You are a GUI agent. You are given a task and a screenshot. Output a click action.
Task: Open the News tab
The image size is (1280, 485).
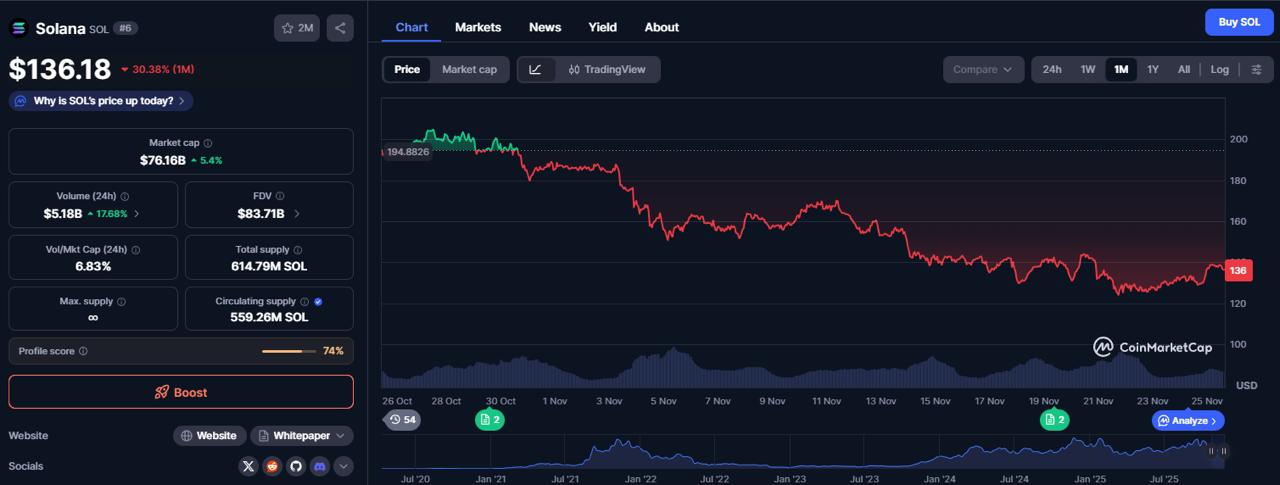[545, 27]
